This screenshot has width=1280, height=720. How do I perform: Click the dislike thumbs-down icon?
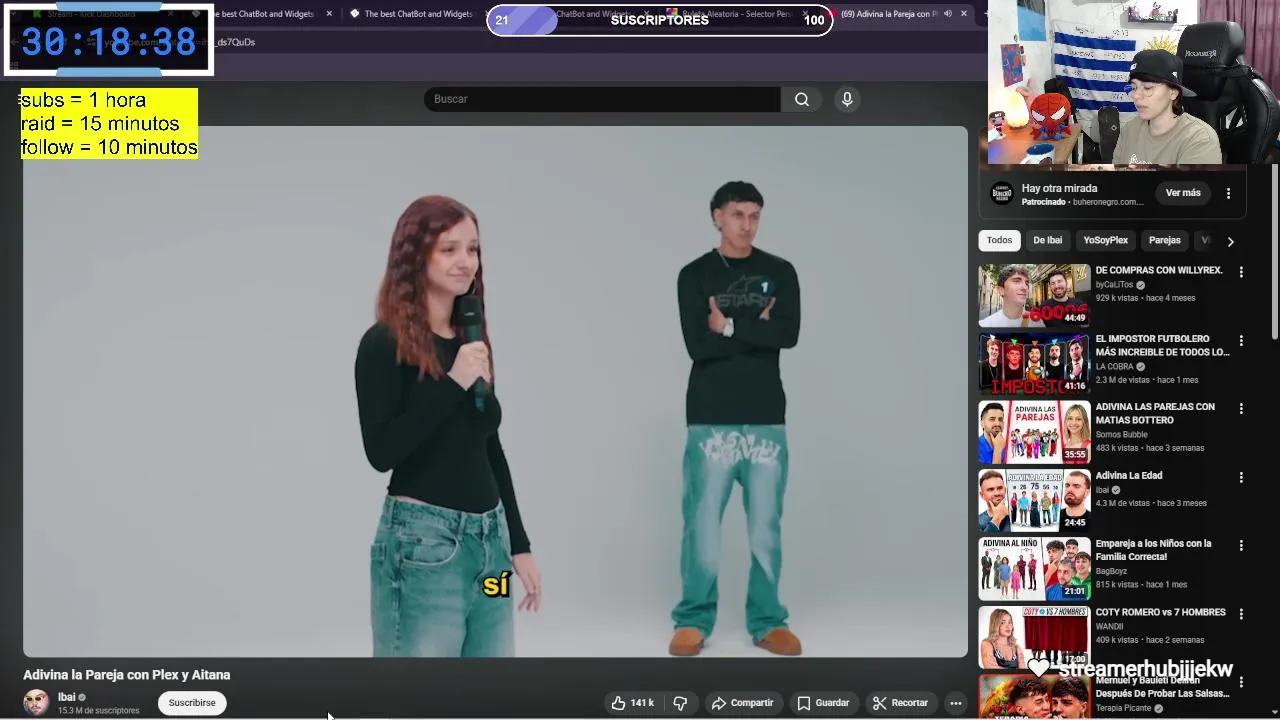tap(680, 703)
